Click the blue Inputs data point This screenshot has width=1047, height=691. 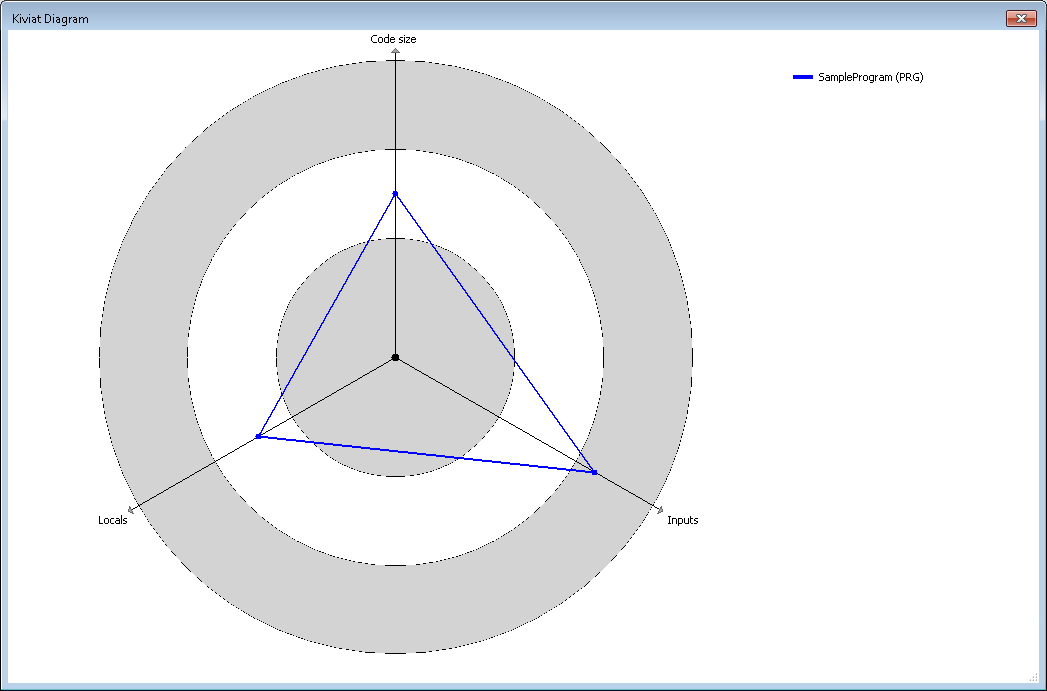click(594, 473)
